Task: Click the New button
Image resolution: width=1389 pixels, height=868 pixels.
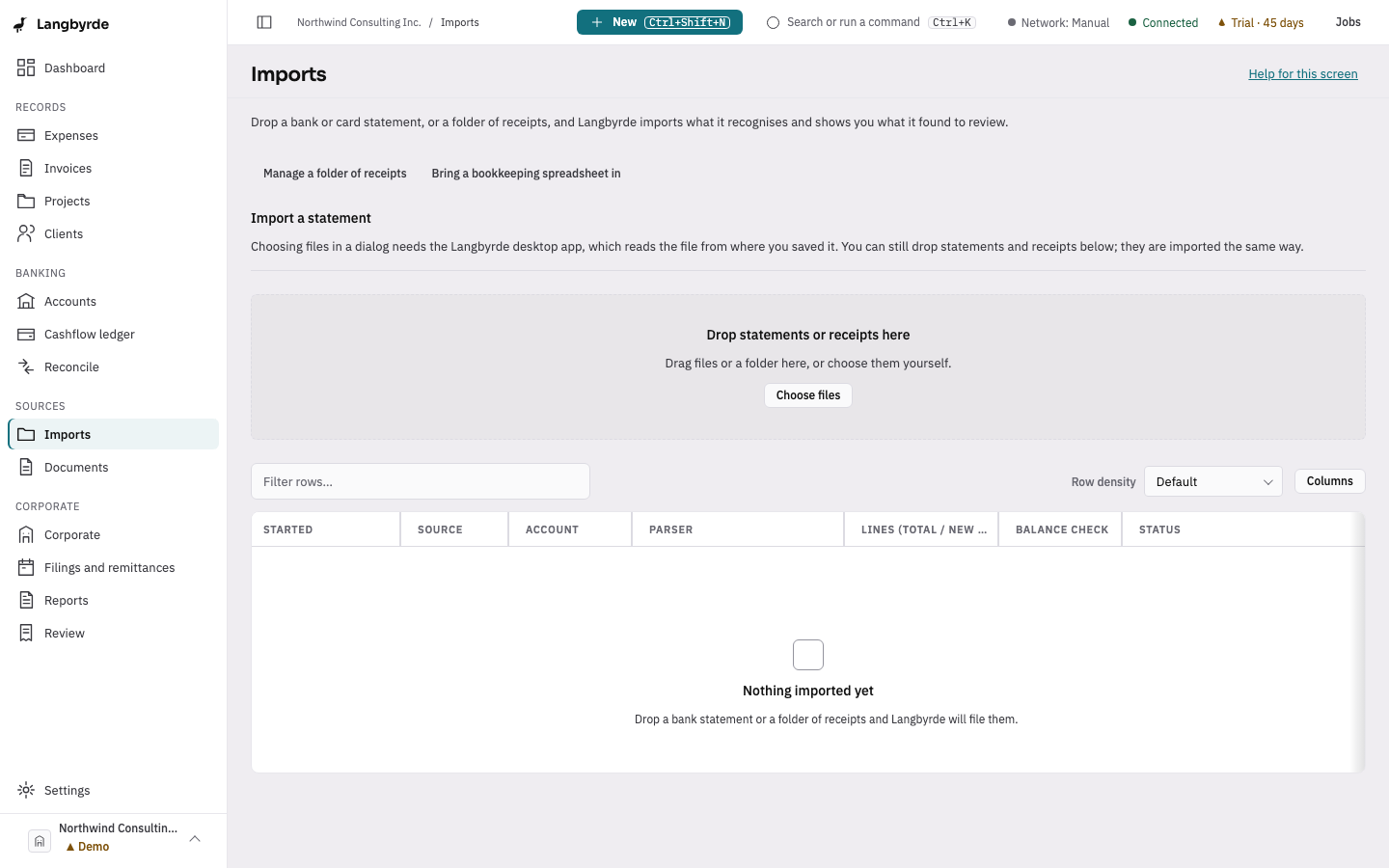Action: point(660,22)
